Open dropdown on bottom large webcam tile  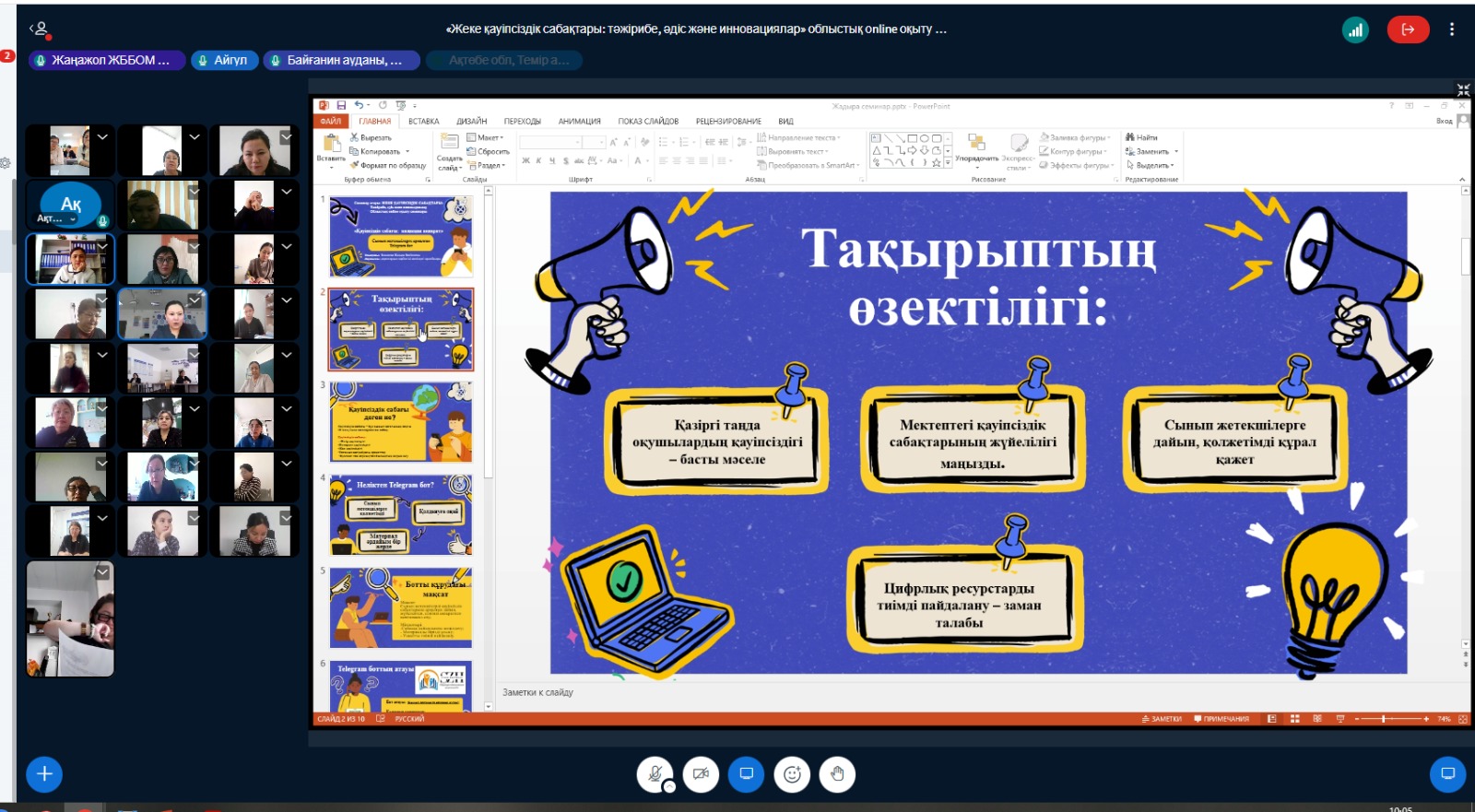102,572
